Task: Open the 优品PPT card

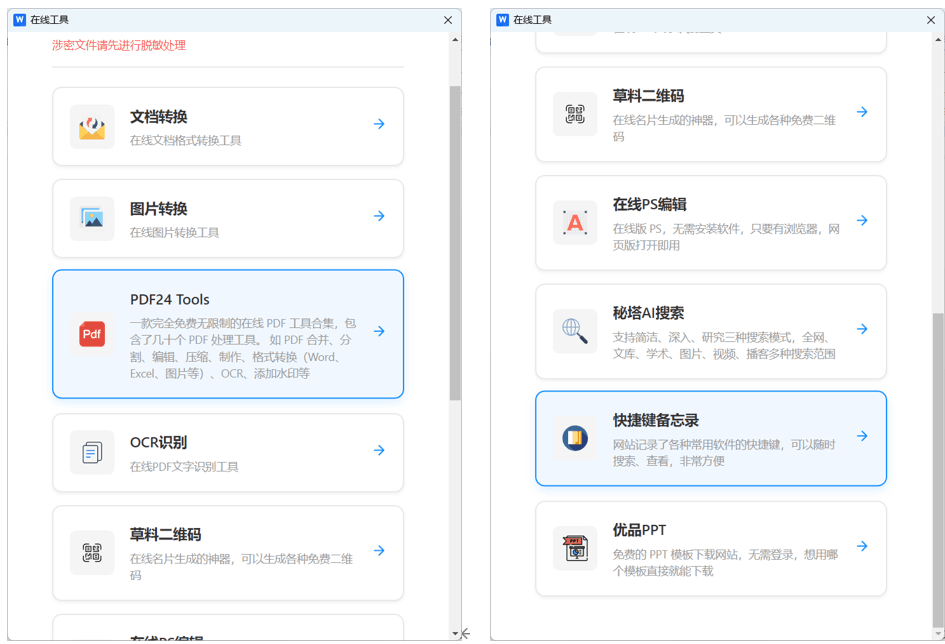Action: coord(710,546)
